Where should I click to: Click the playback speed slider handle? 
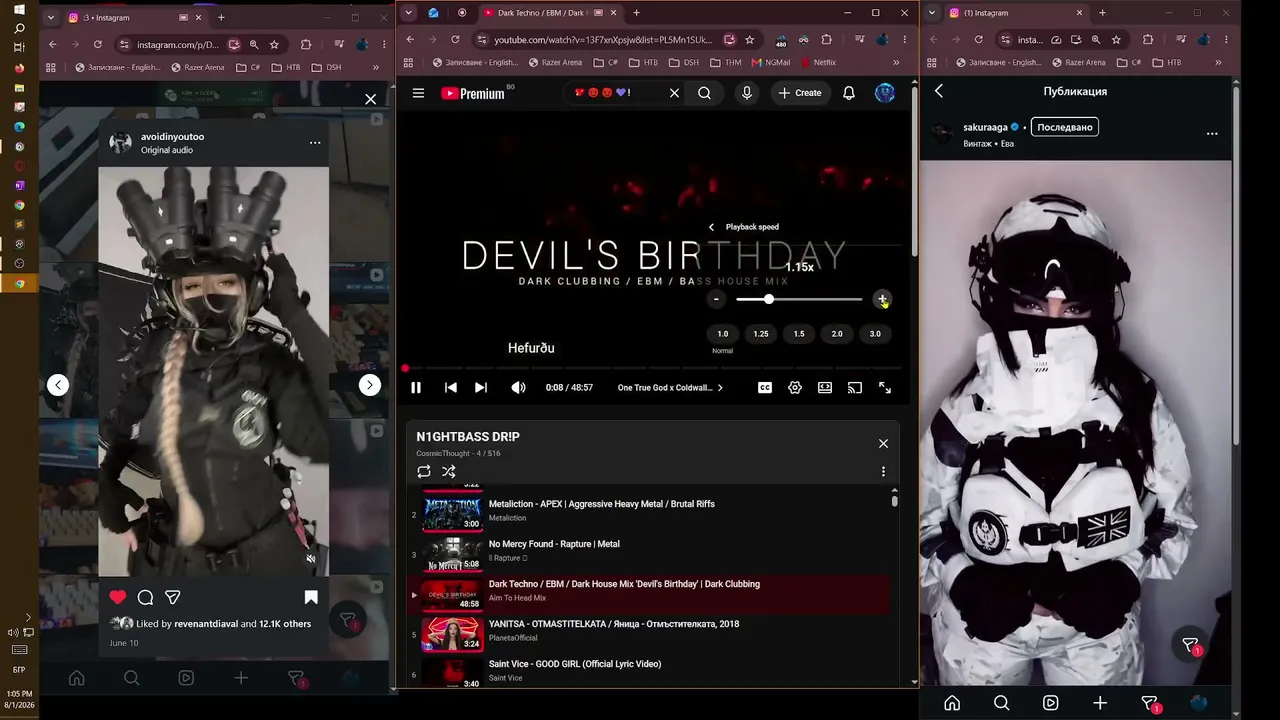768,299
